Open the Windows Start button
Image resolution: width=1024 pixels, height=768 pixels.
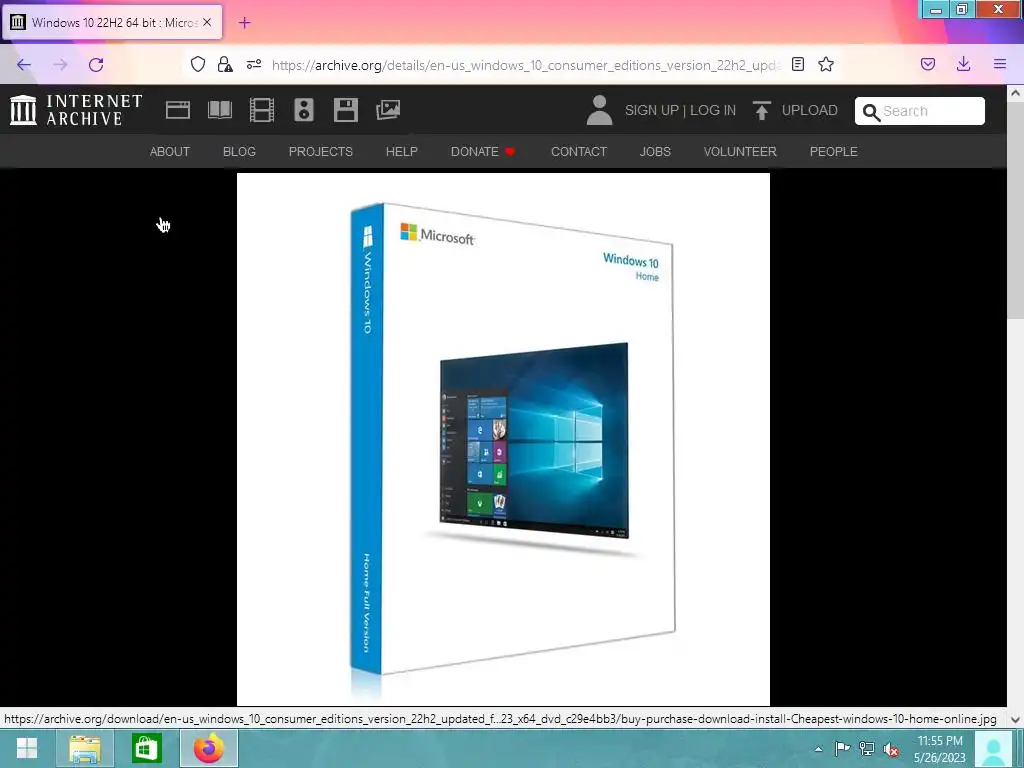(27, 748)
